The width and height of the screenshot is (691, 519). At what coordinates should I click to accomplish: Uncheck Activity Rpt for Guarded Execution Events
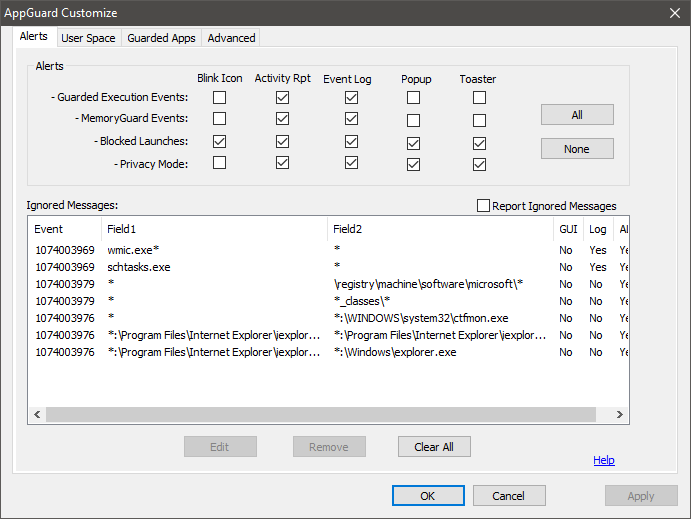[x=282, y=97]
